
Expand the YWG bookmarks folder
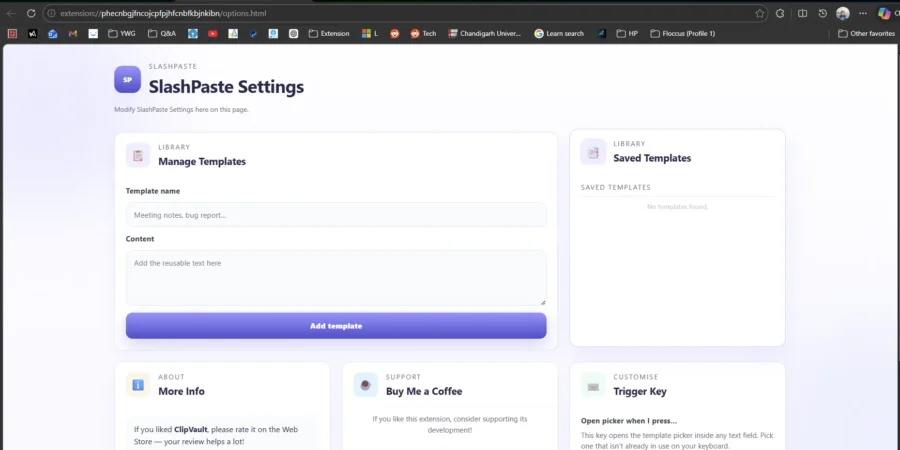(x=122, y=34)
